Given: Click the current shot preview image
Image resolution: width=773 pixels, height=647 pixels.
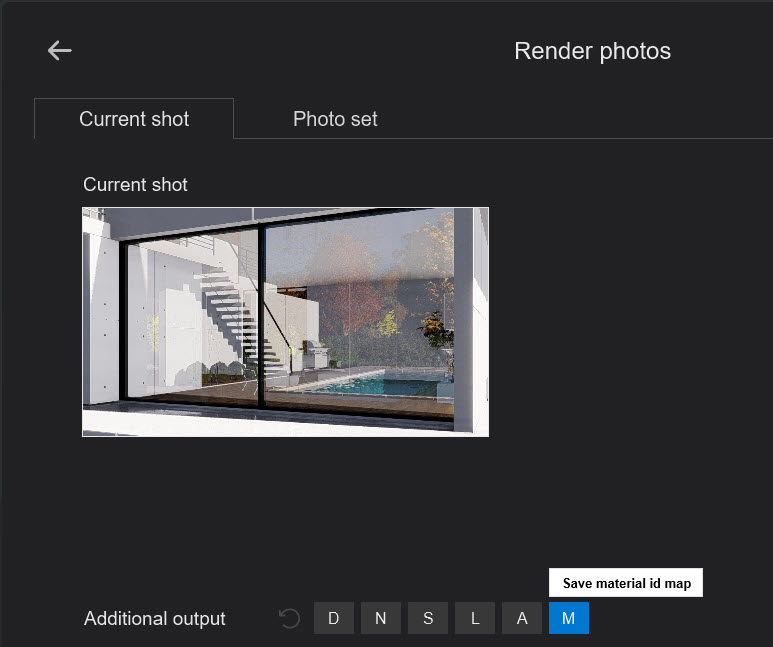Looking at the screenshot, I should [x=285, y=321].
